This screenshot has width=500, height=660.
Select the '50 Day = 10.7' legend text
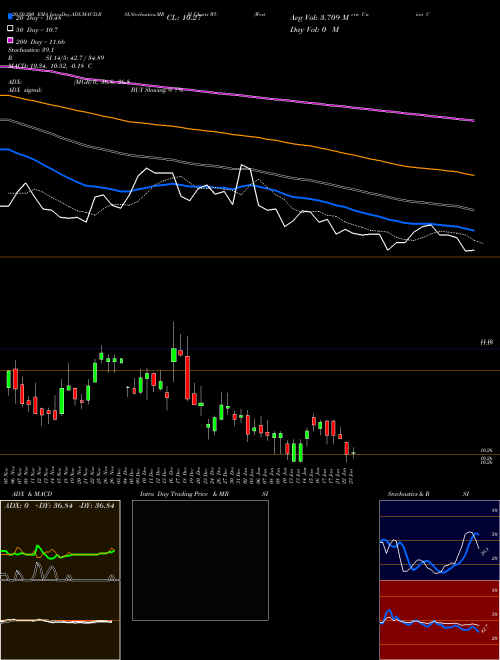pyautogui.click(x=37, y=30)
